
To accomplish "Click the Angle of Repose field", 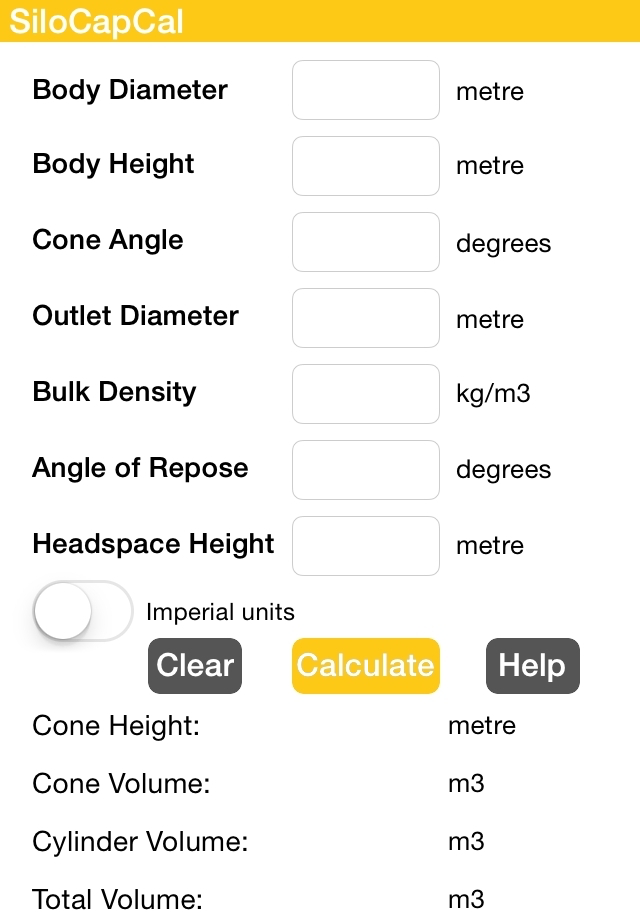I will 365,470.
